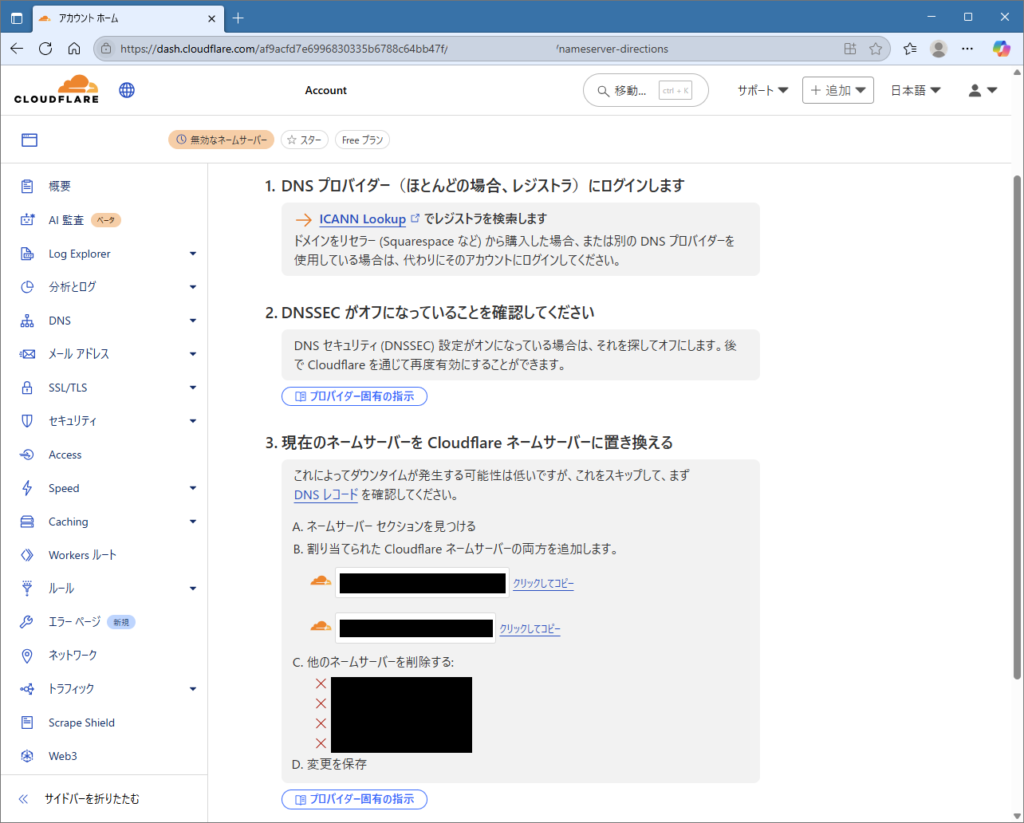Click the ネットワーク location pin icon
This screenshot has width=1024, height=823.
(x=27, y=655)
